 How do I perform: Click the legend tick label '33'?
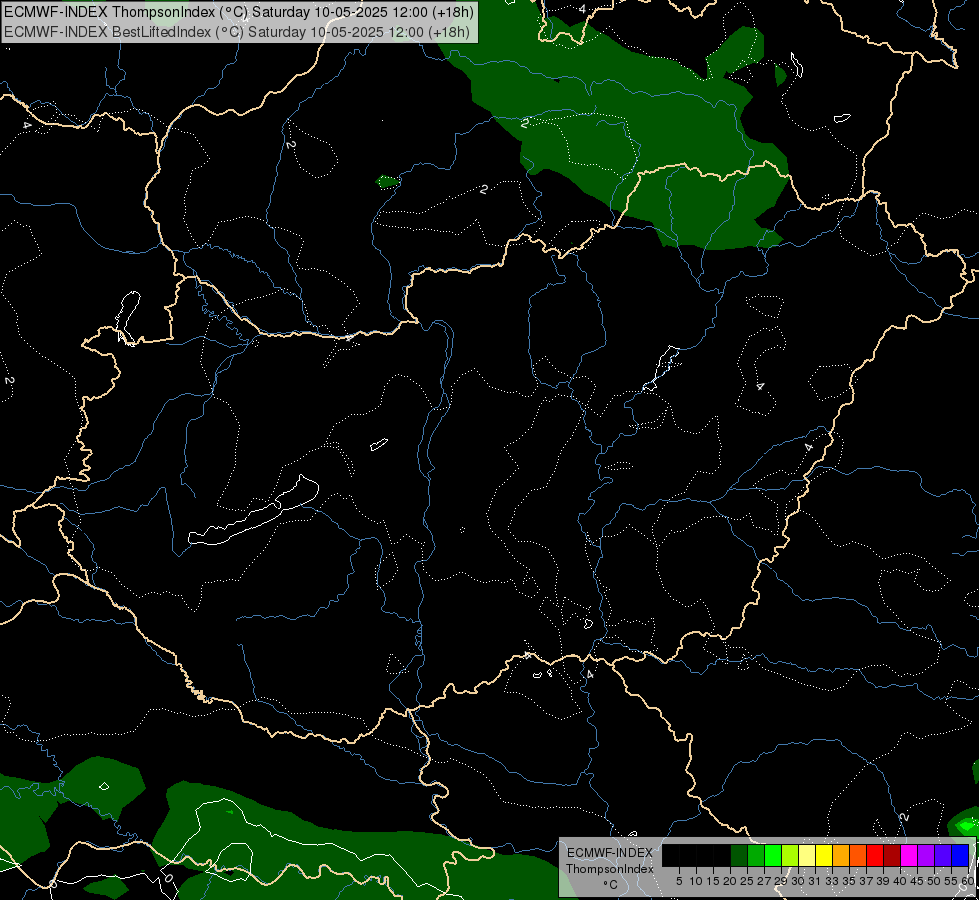pyautogui.click(x=832, y=881)
